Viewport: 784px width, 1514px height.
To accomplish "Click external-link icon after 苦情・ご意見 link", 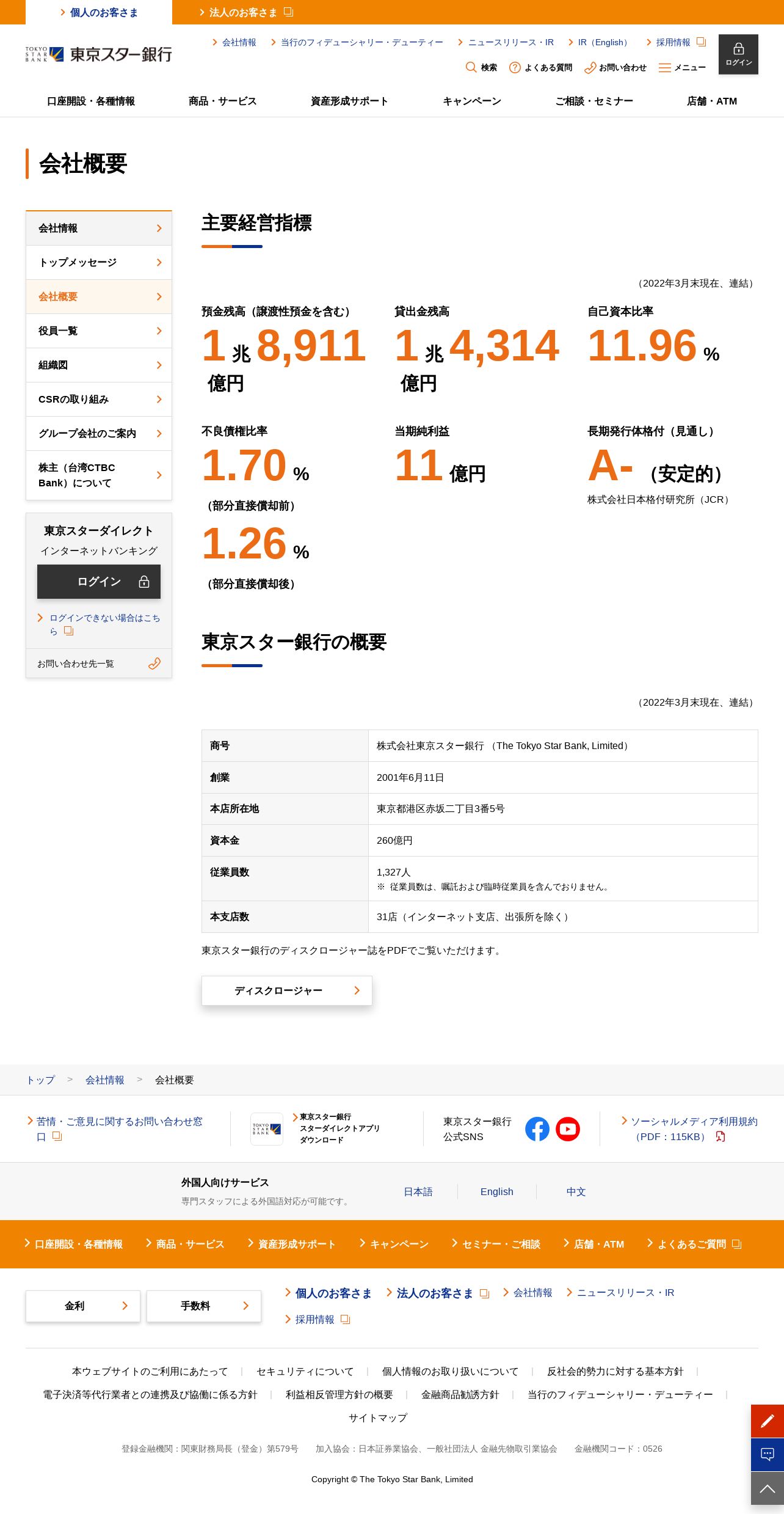I will [57, 1136].
